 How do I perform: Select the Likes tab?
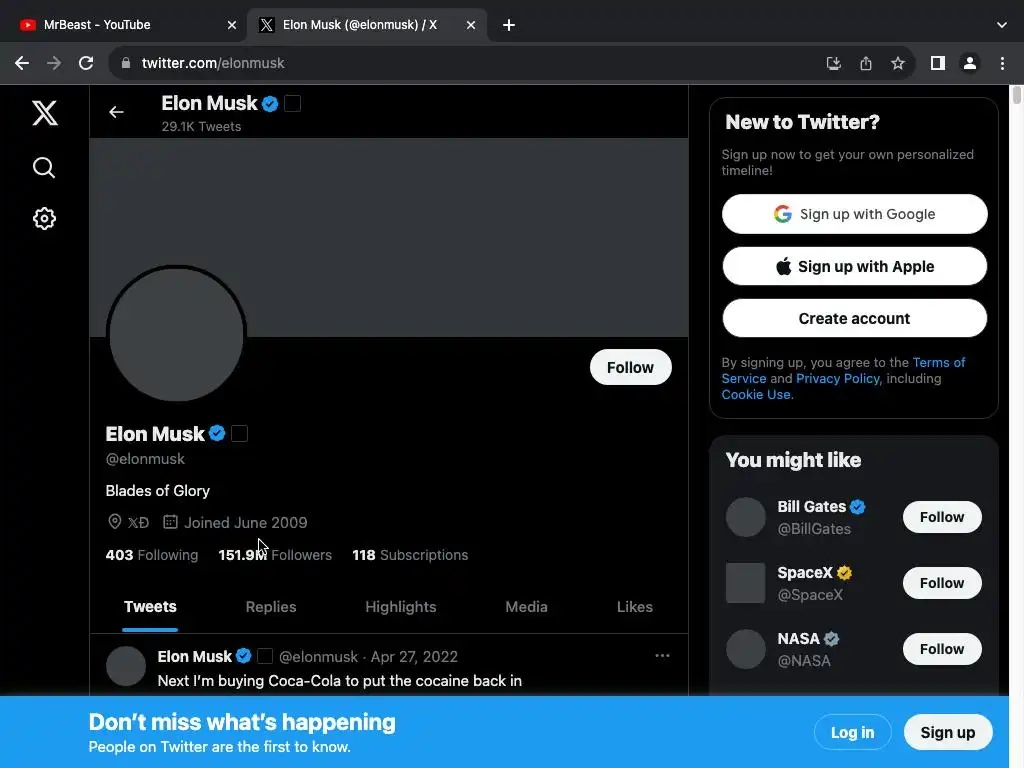[x=635, y=607]
